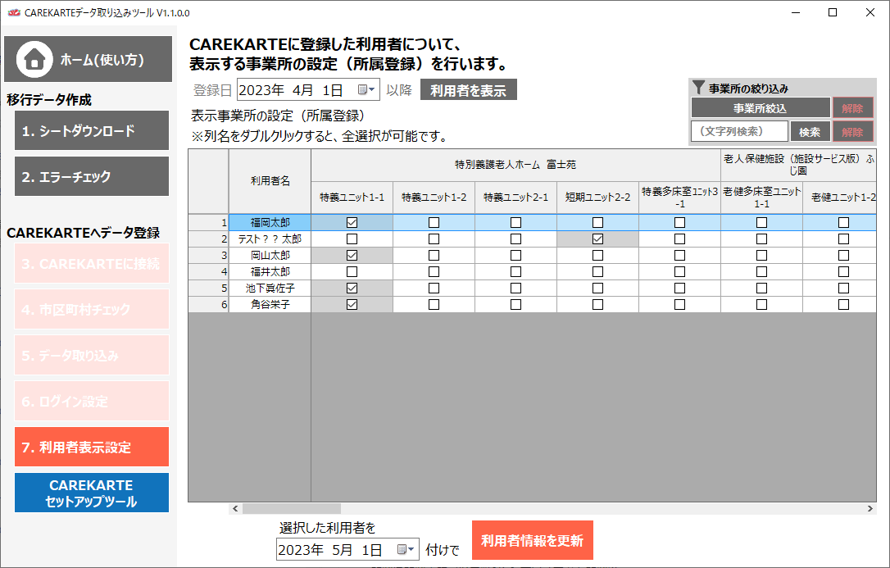Click the CAREKARTE title bar app icon

(14, 12)
